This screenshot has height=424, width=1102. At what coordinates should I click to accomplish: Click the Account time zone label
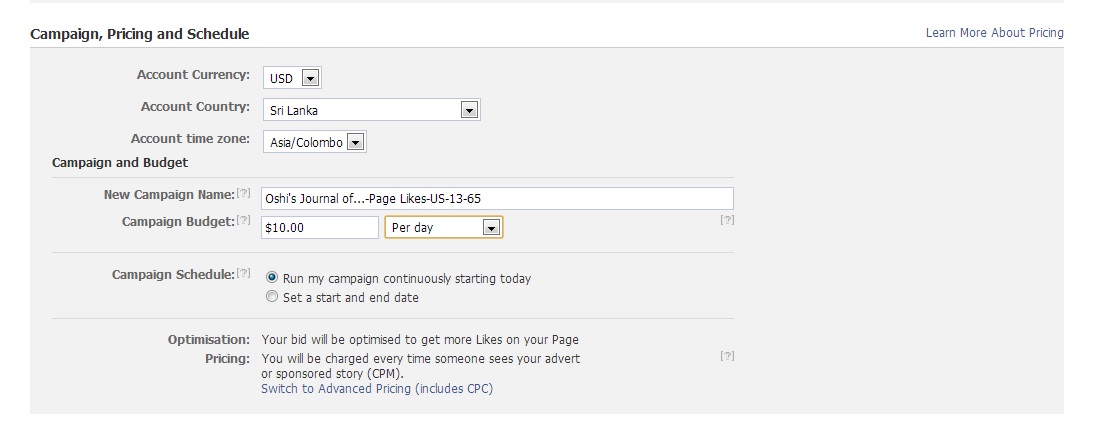coord(190,139)
